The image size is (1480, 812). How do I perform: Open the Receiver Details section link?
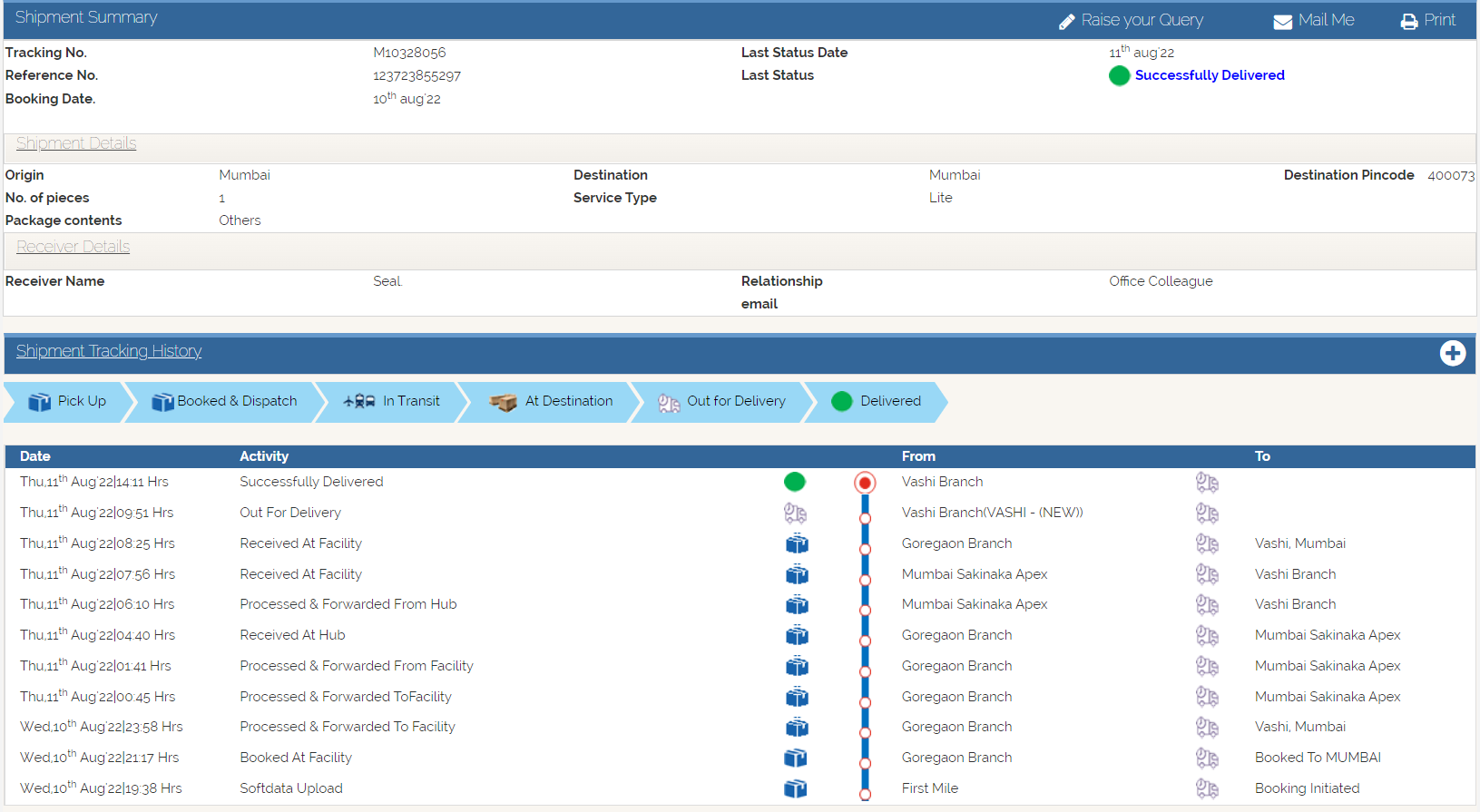coord(73,247)
